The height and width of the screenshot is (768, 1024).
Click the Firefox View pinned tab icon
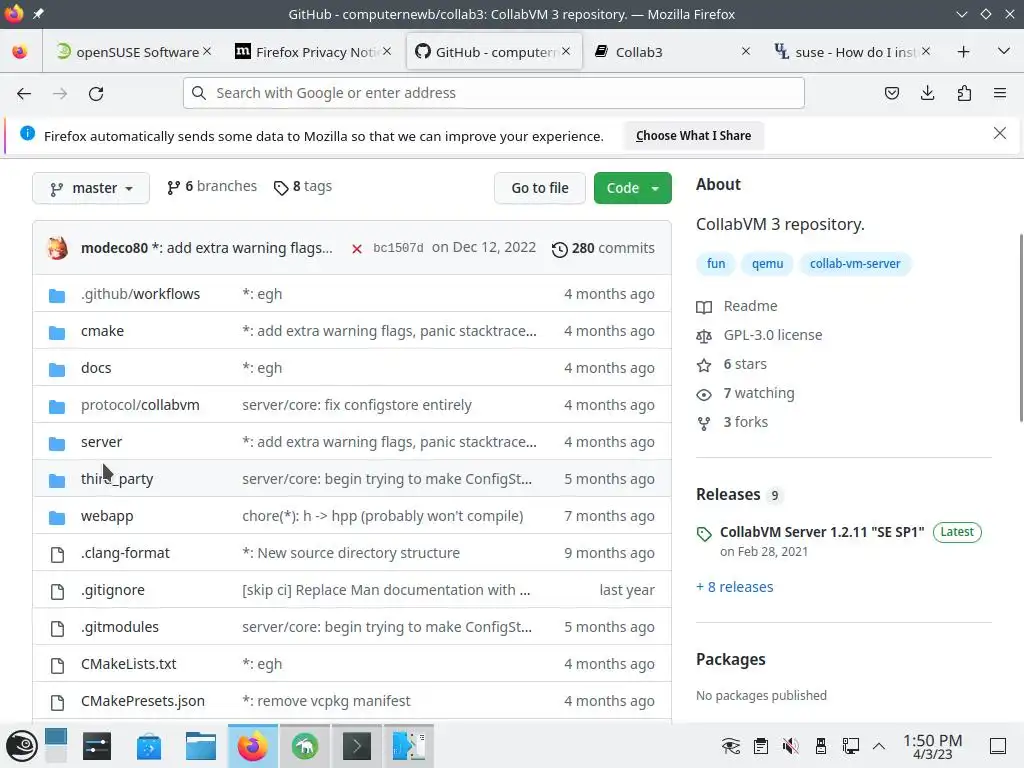click(20, 52)
